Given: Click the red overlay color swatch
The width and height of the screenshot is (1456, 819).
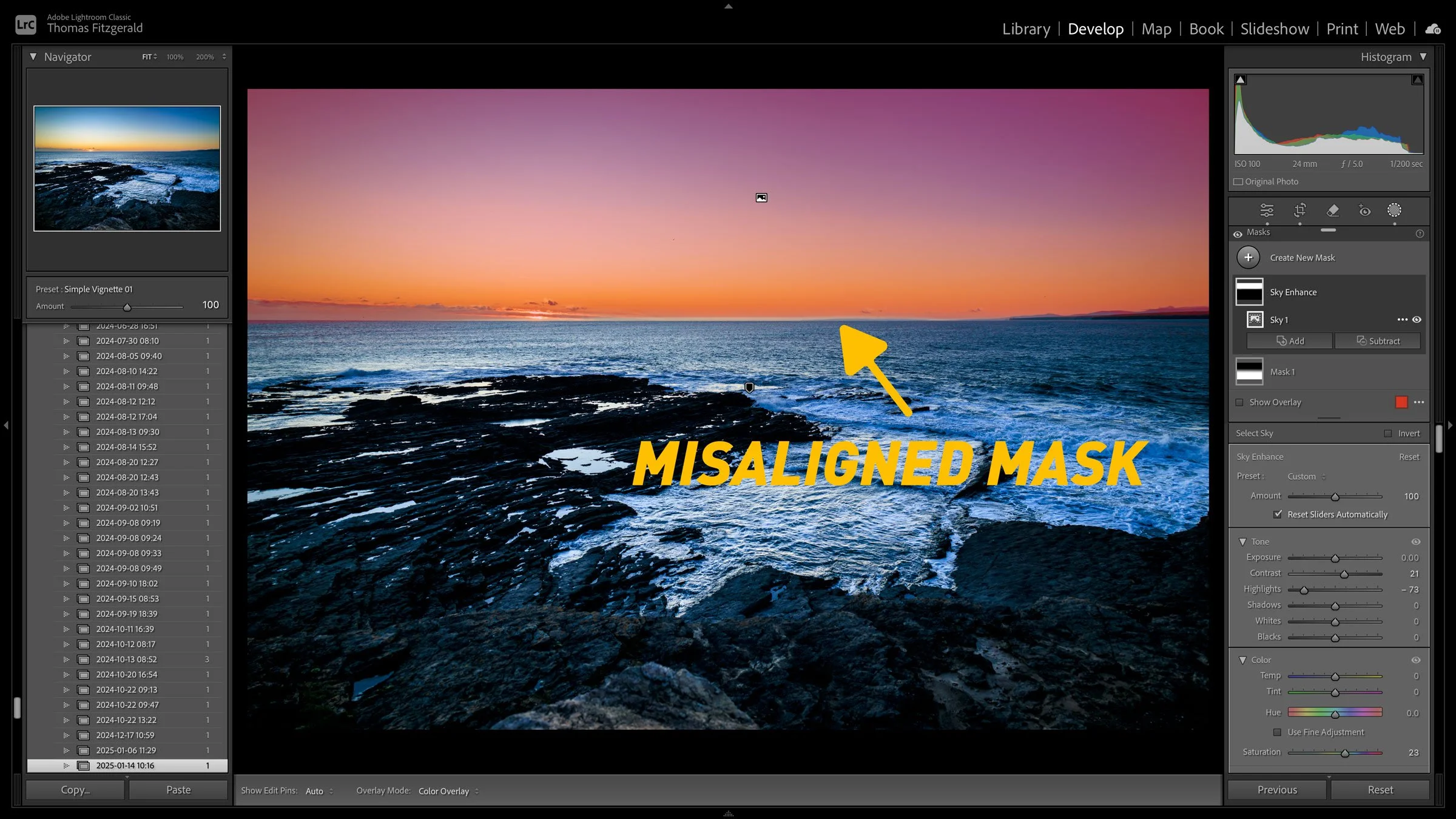Looking at the screenshot, I should 1401,402.
